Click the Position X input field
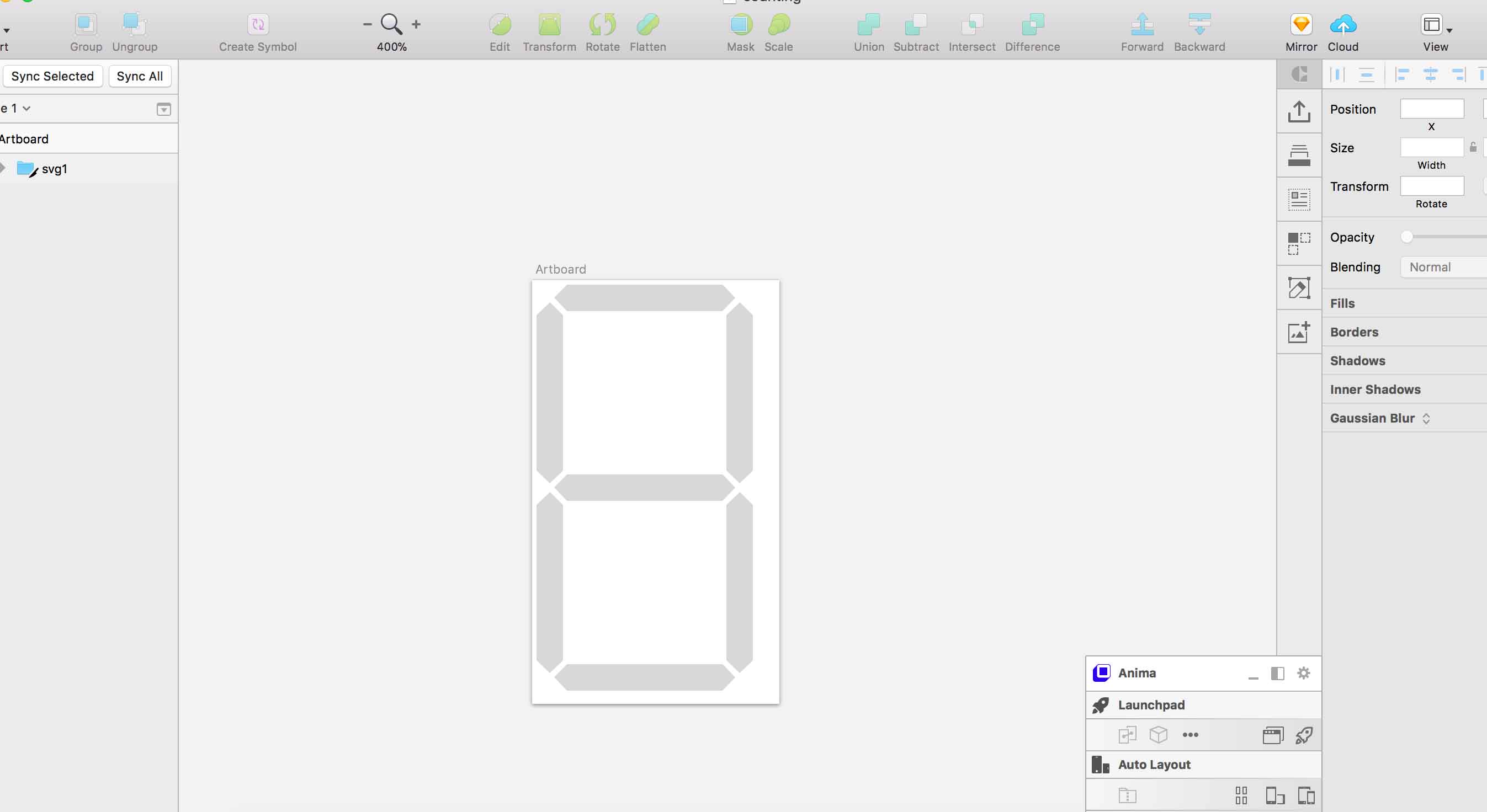Viewport: 1487px width, 812px height. pos(1431,109)
